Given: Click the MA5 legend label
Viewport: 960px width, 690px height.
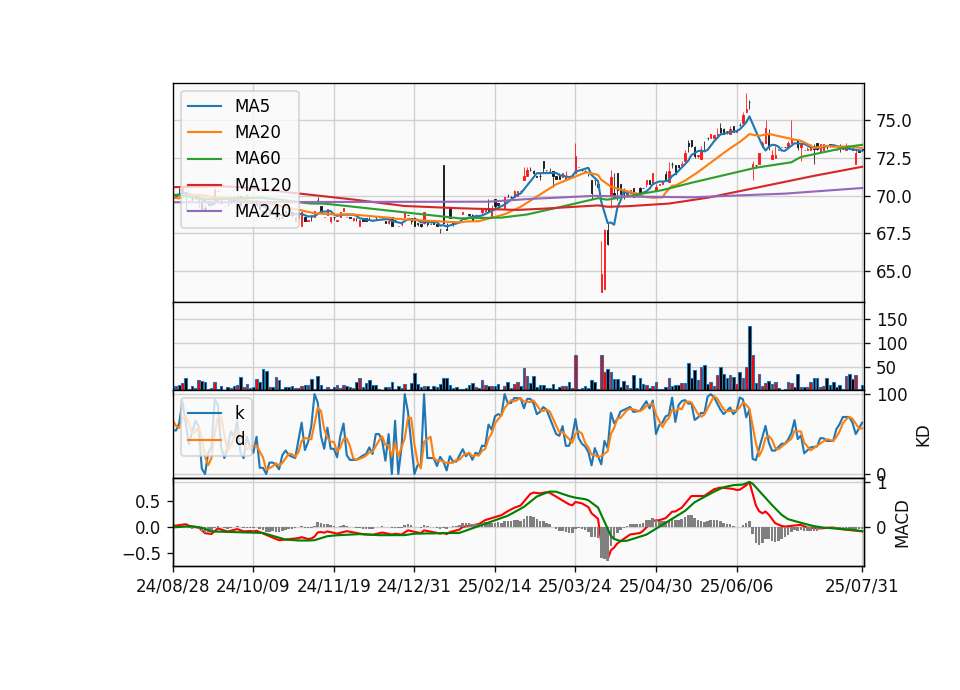Looking at the screenshot, I should [x=252, y=106].
